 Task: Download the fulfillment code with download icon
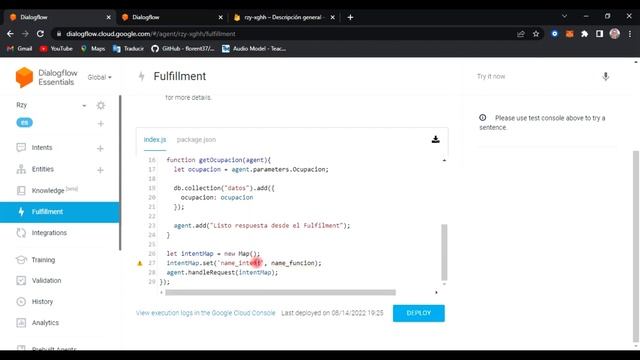pos(436,139)
